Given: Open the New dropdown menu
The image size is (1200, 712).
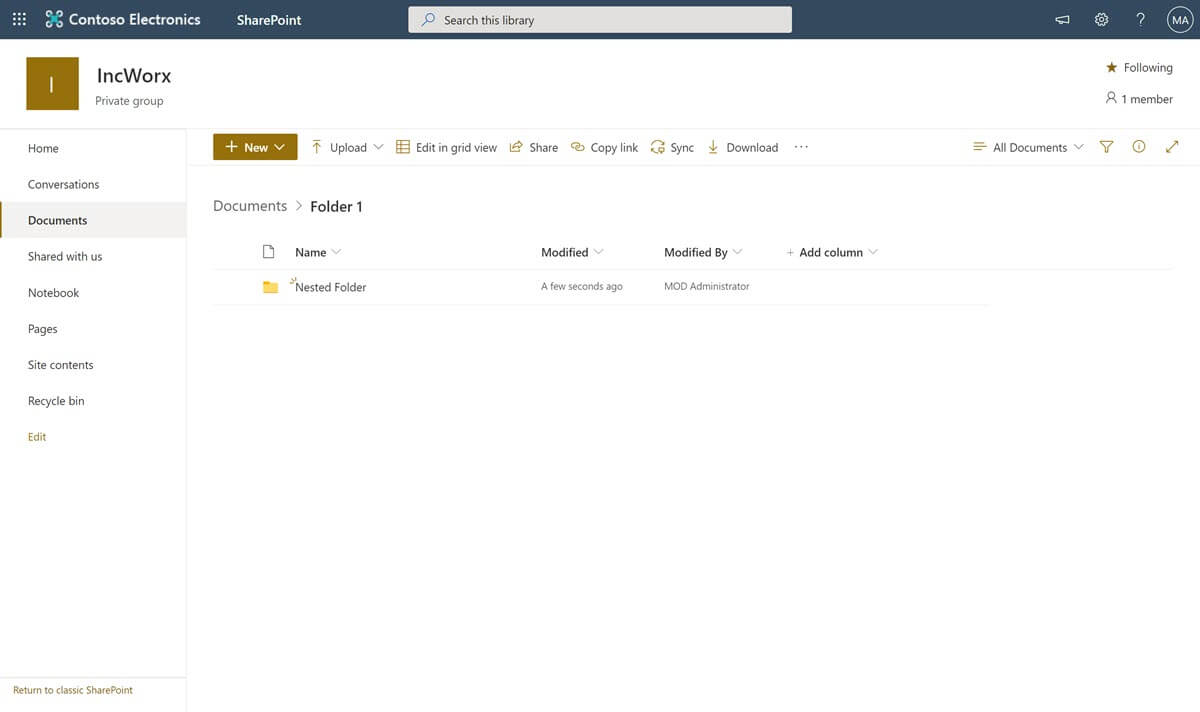Looking at the screenshot, I should tap(254, 146).
